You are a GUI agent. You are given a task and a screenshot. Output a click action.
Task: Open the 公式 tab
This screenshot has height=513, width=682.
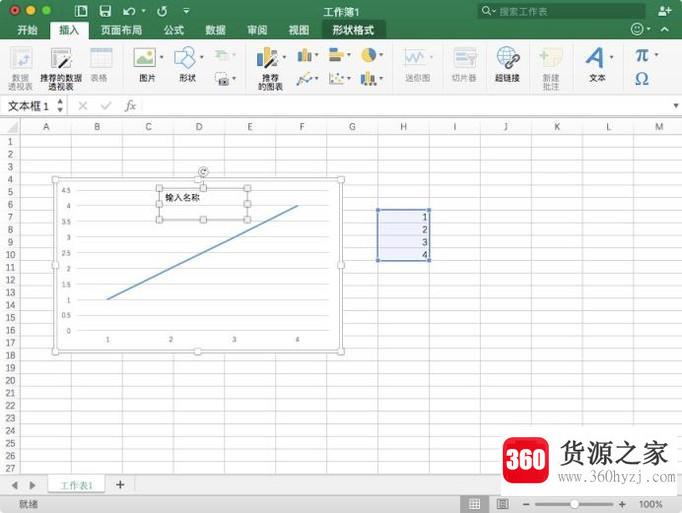tap(174, 30)
